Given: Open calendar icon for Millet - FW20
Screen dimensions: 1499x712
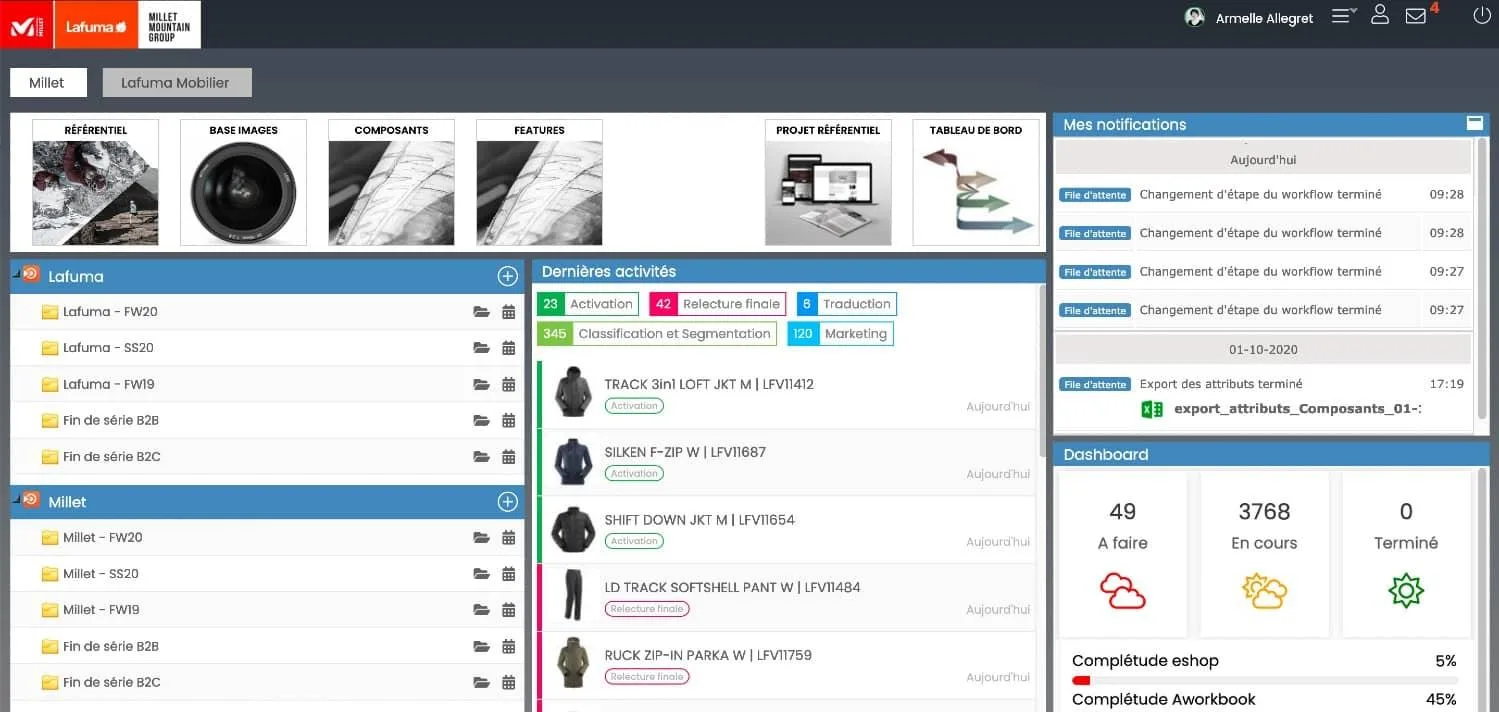Looking at the screenshot, I should (508, 538).
